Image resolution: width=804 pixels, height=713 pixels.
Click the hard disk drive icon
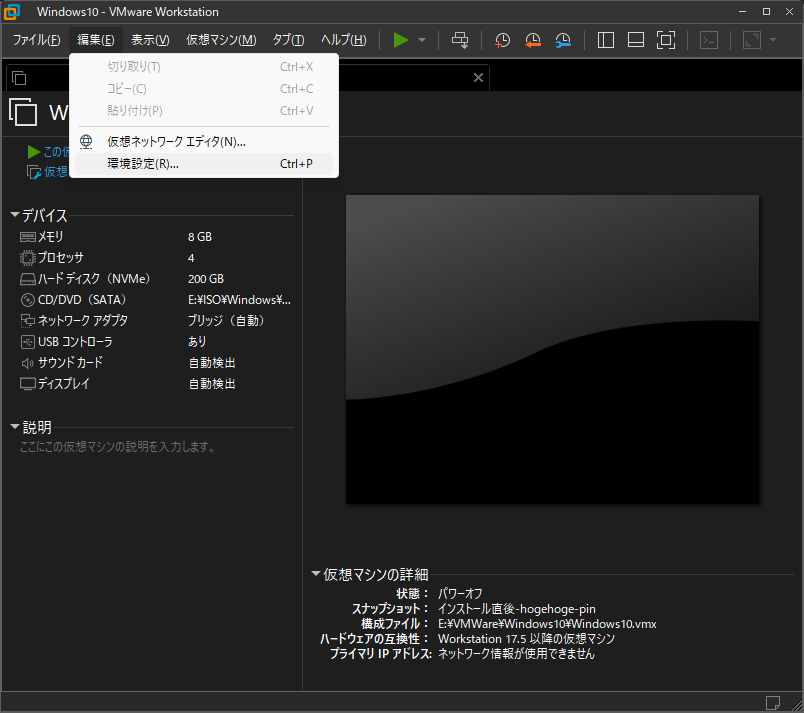pos(28,279)
